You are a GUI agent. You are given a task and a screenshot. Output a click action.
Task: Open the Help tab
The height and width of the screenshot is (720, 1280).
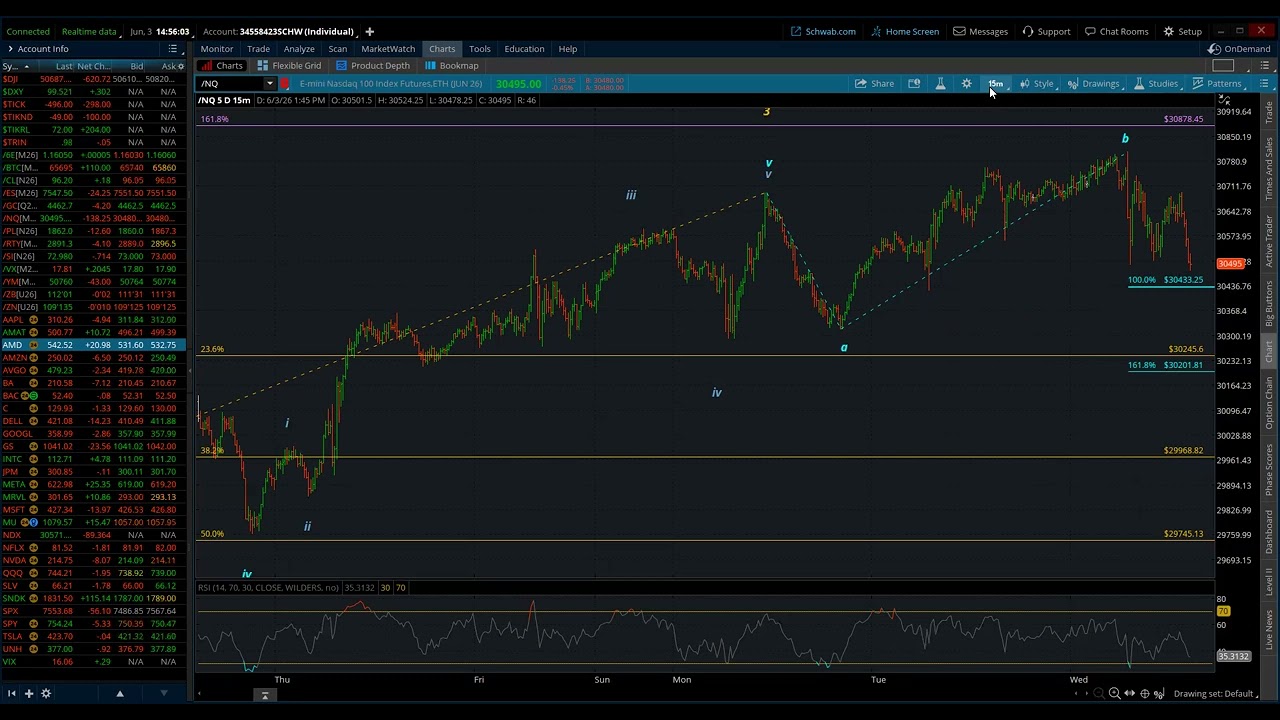[568, 49]
